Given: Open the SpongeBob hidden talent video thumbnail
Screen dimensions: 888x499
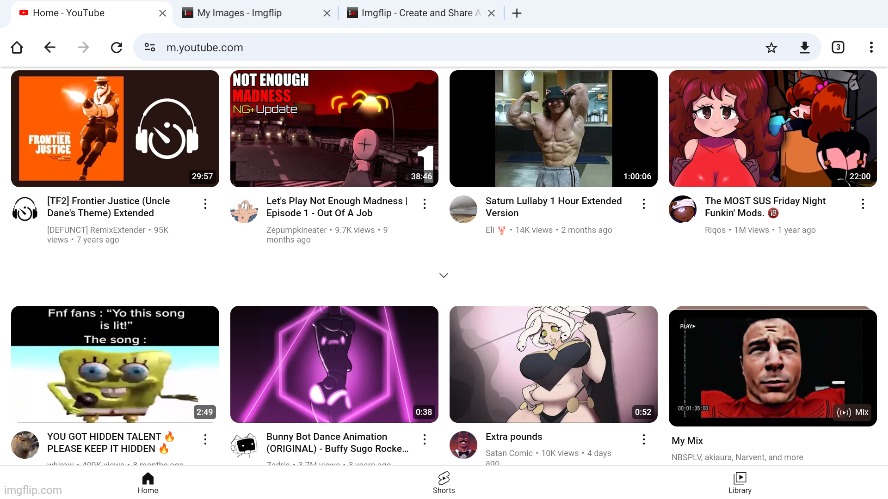Looking at the screenshot, I should [115, 364].
